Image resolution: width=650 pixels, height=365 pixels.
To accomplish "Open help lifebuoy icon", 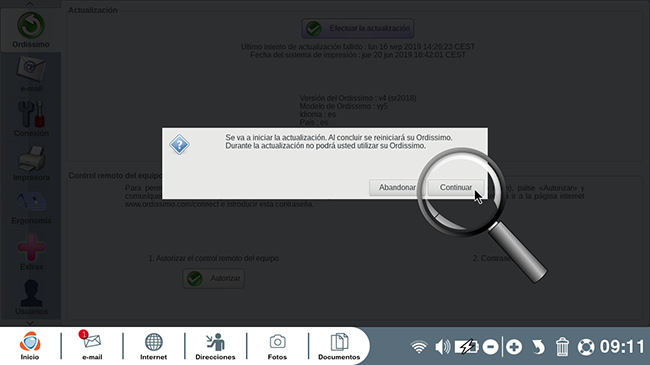I will coord(586,347).
